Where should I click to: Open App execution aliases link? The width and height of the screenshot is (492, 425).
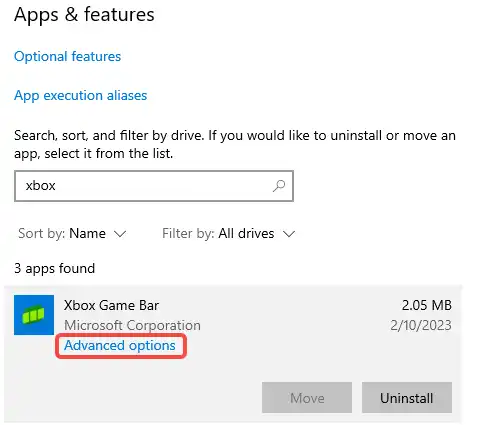tap(80, 95)
